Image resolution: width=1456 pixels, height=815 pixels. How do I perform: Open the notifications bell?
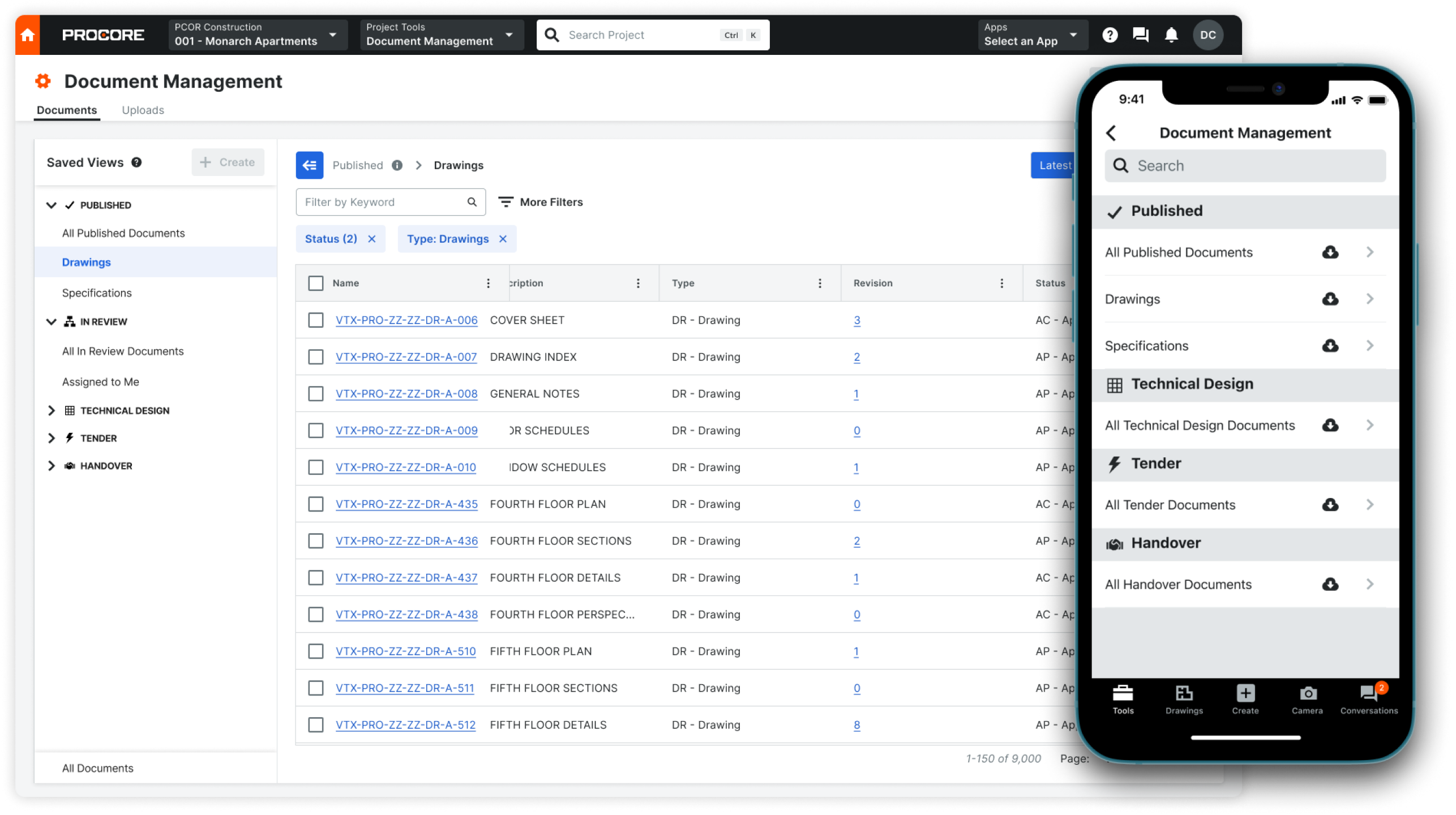click(1171, 35)
